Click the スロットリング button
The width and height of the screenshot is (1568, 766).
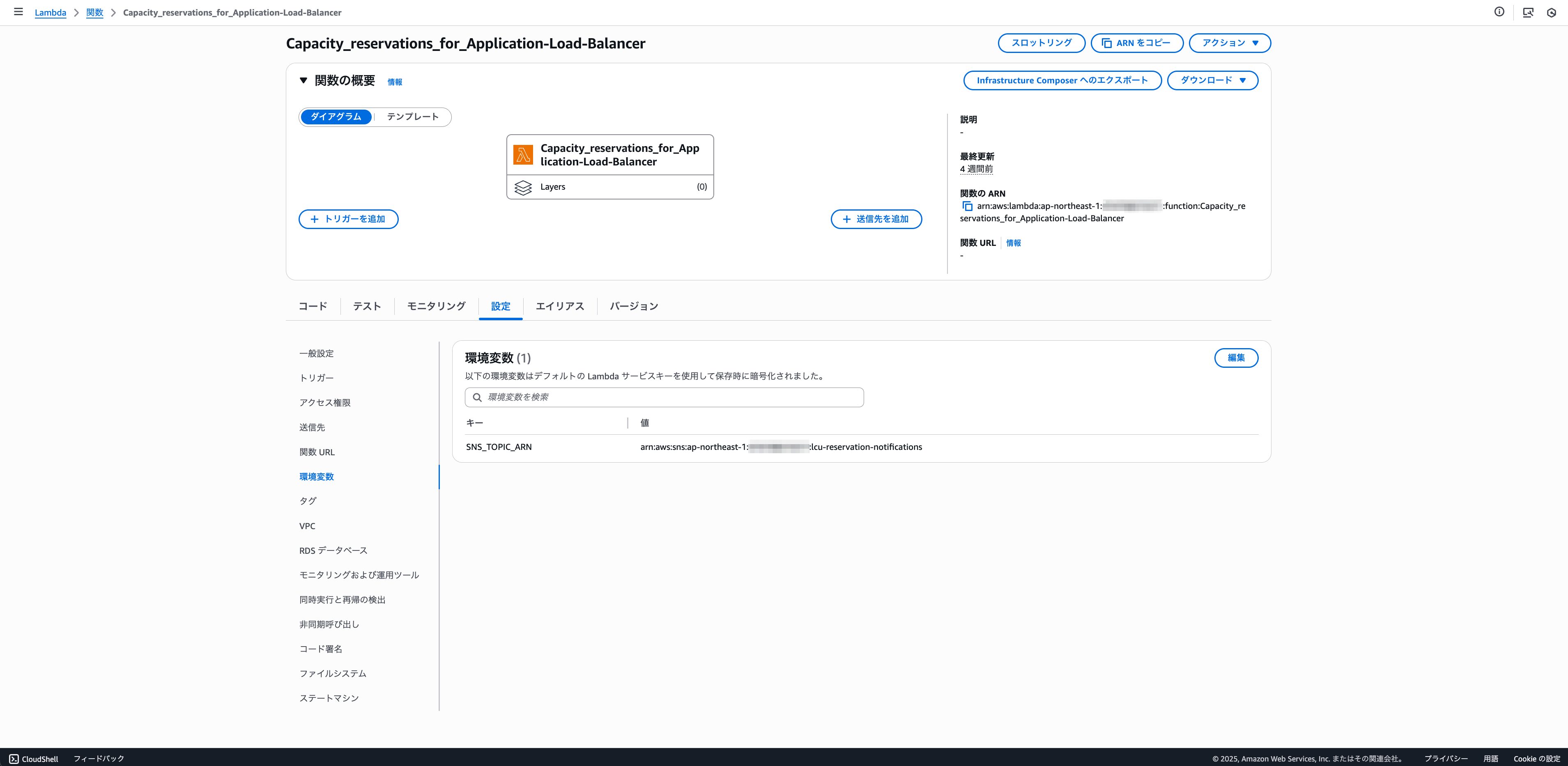[1042, 43]
